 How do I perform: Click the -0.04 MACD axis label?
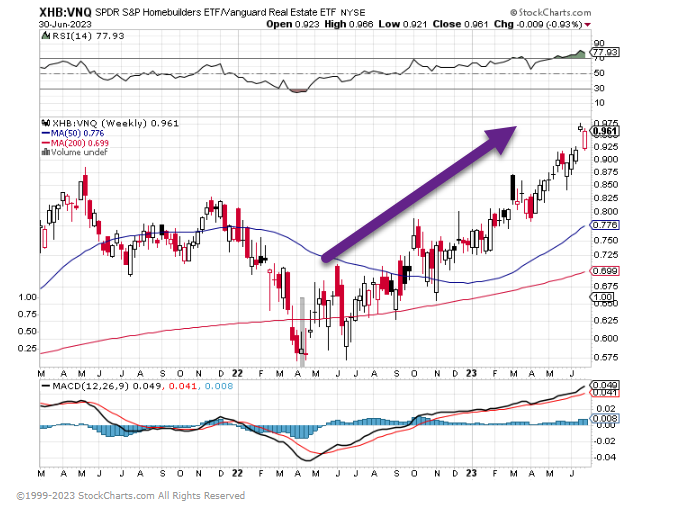pyautogui.click(x=604, y=457)
